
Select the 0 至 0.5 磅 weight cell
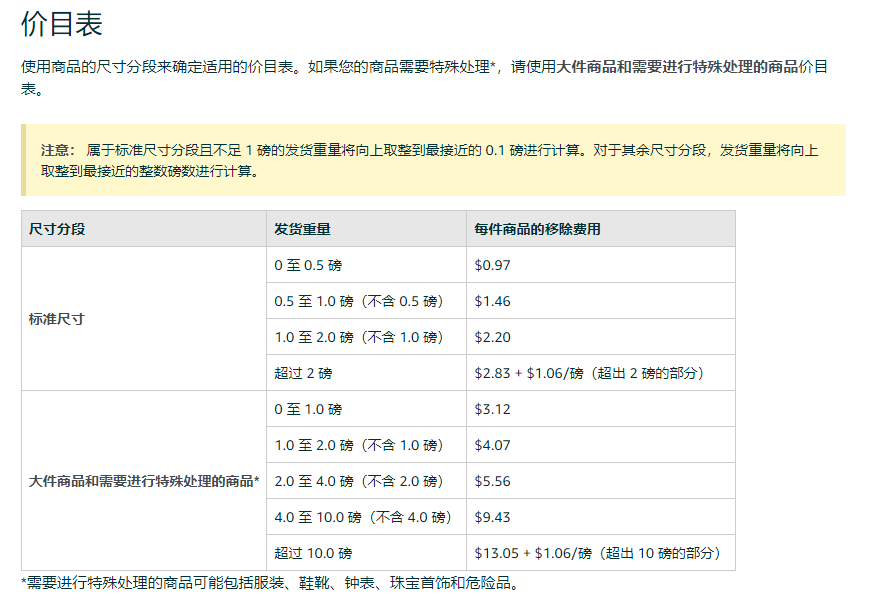click(308, 265)
